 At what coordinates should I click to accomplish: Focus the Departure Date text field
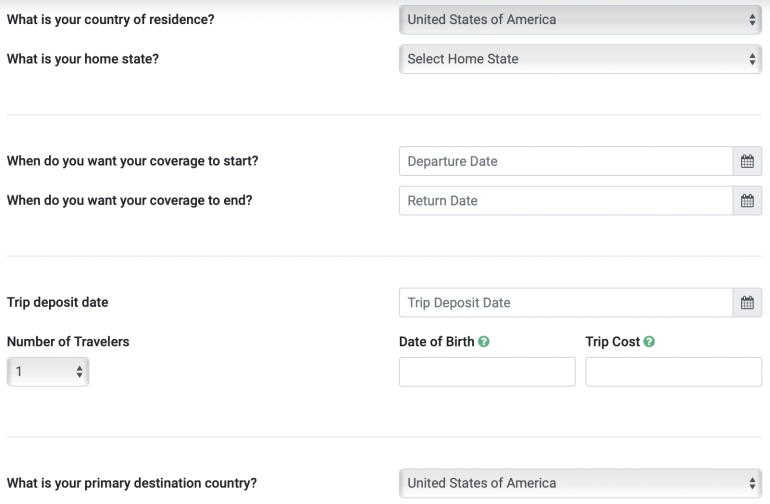(x=565, y=161)
